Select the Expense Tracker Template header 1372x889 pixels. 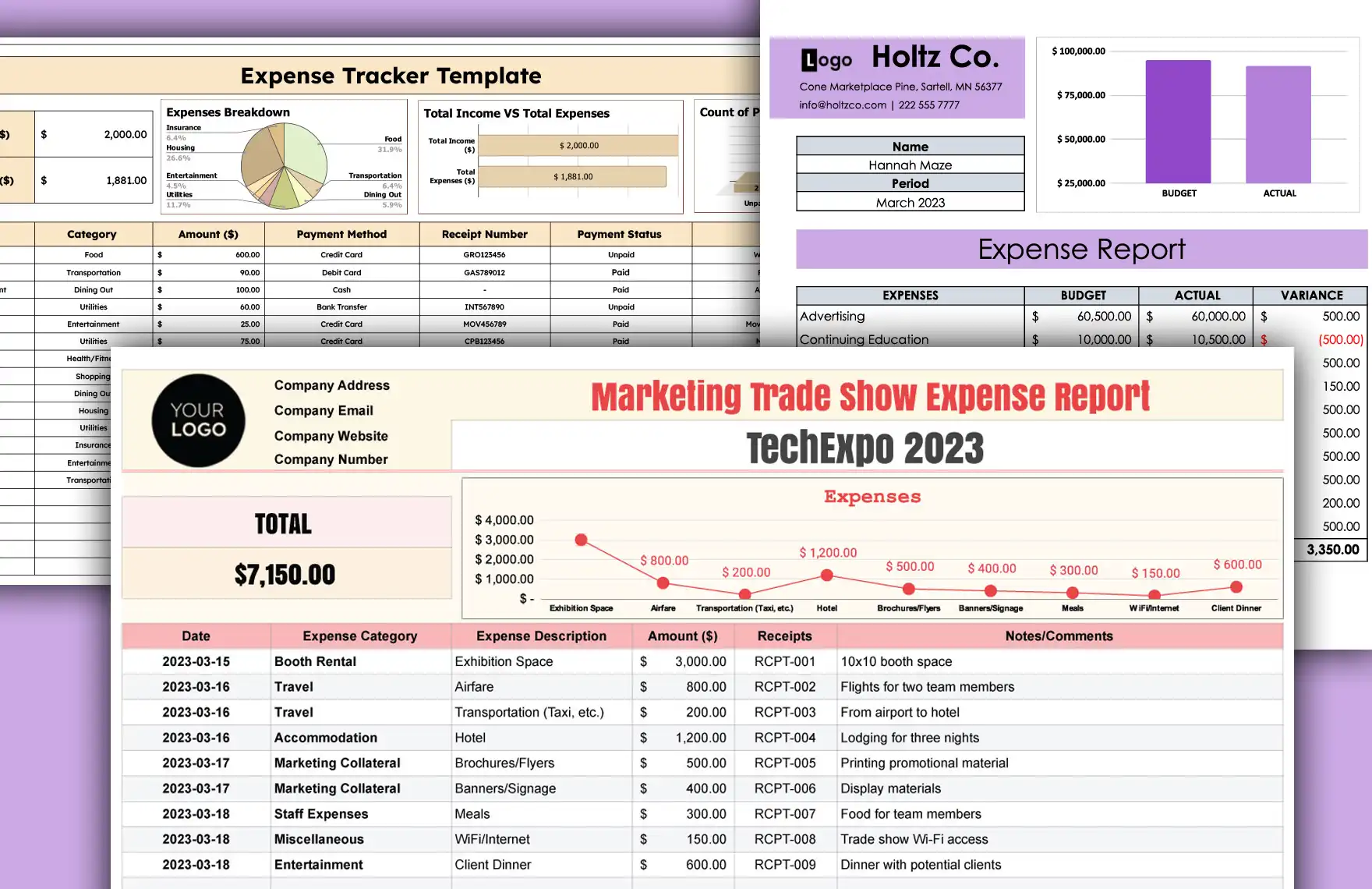(391, 76)
